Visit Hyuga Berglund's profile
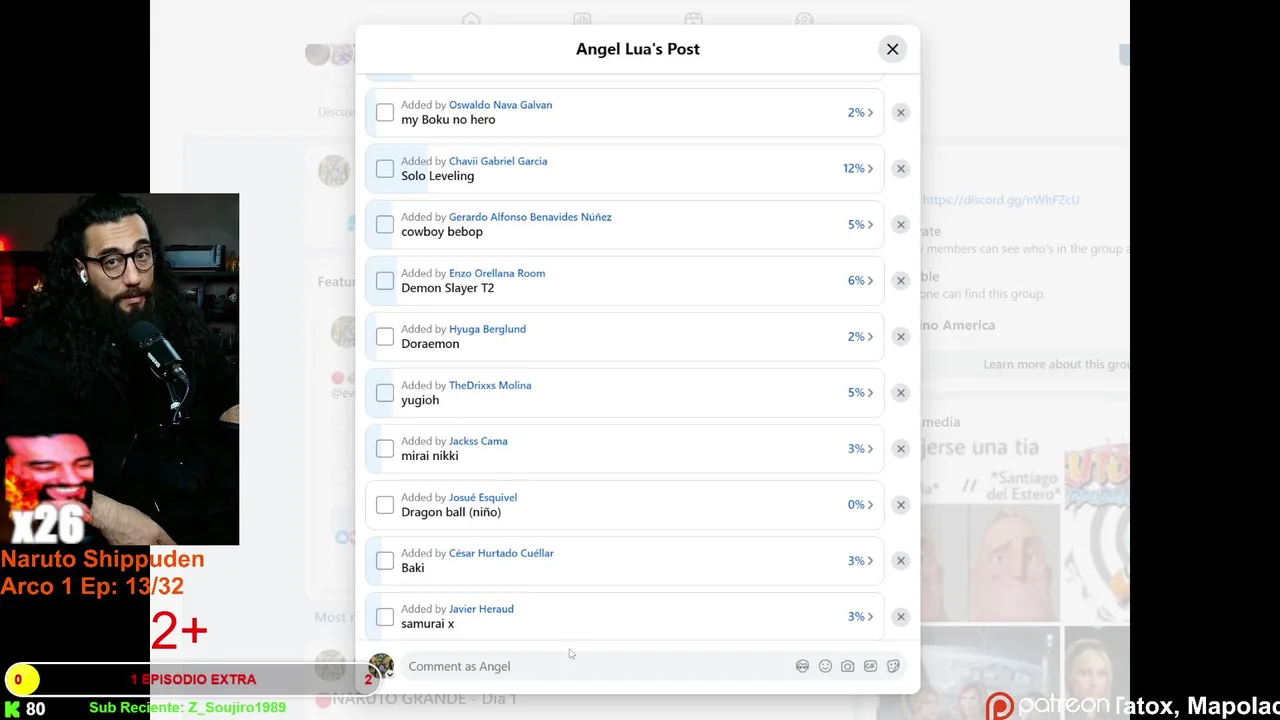 click(487, 329)
